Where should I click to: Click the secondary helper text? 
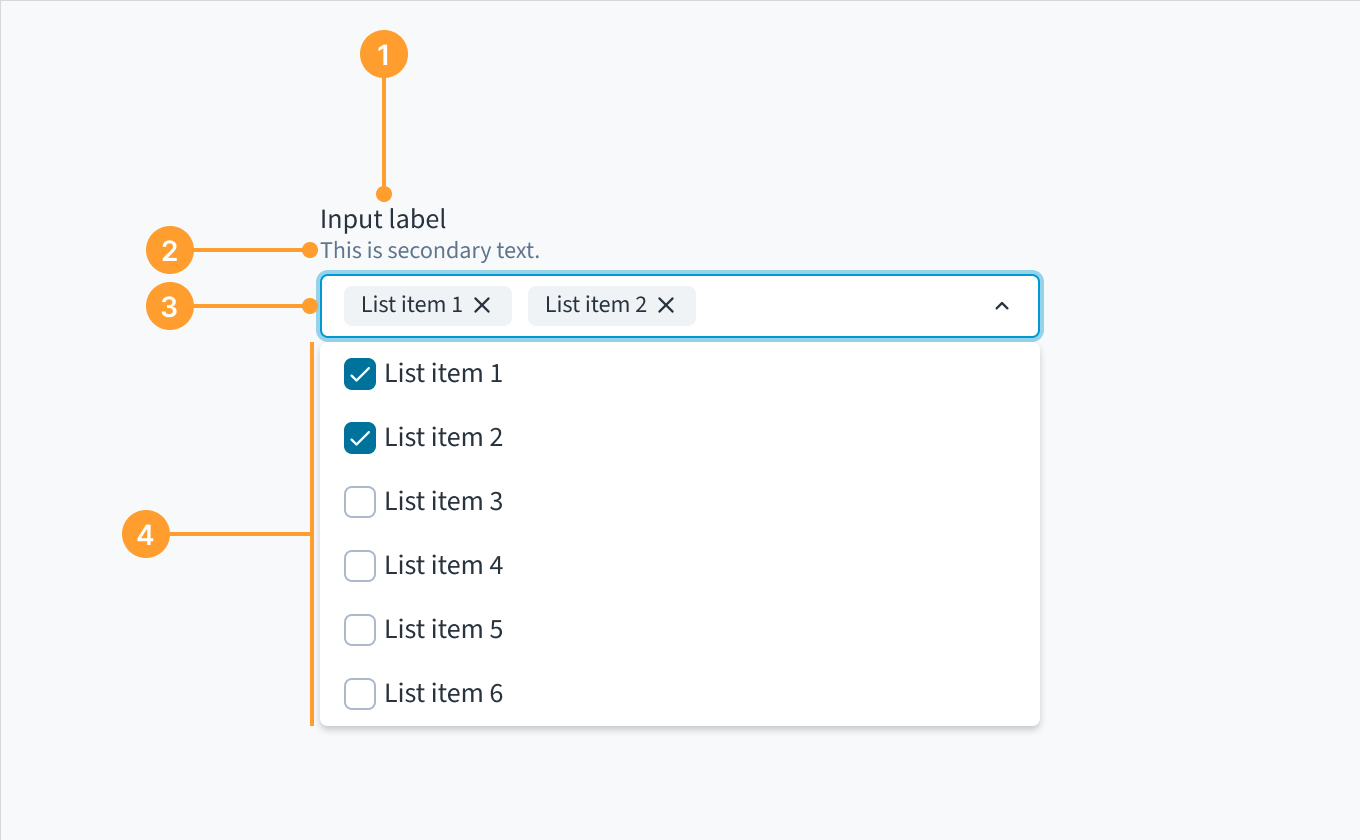point(430,250)
